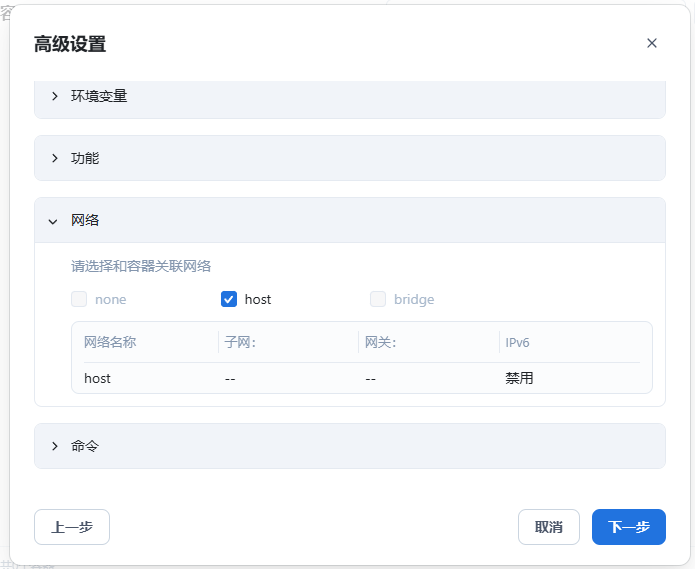Click the chevron arrow beside 功能
Image resolution: width=695 pixels, height=569 pixels.
click(x=54, y=158)
